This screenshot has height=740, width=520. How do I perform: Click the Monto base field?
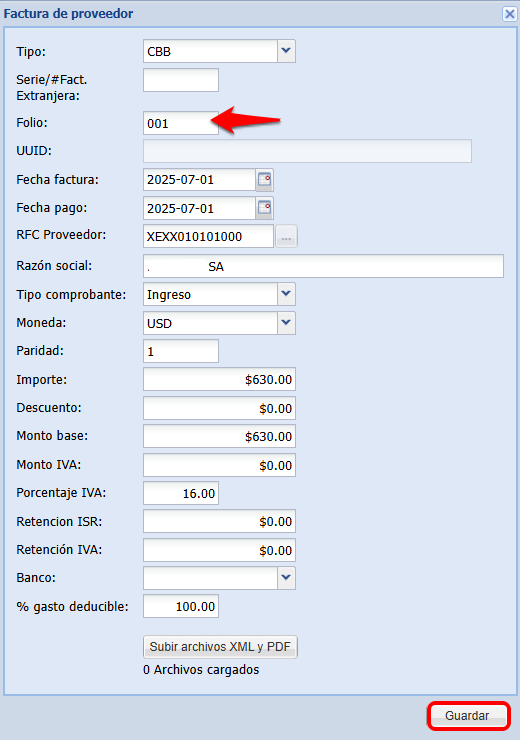click(219, 436)
